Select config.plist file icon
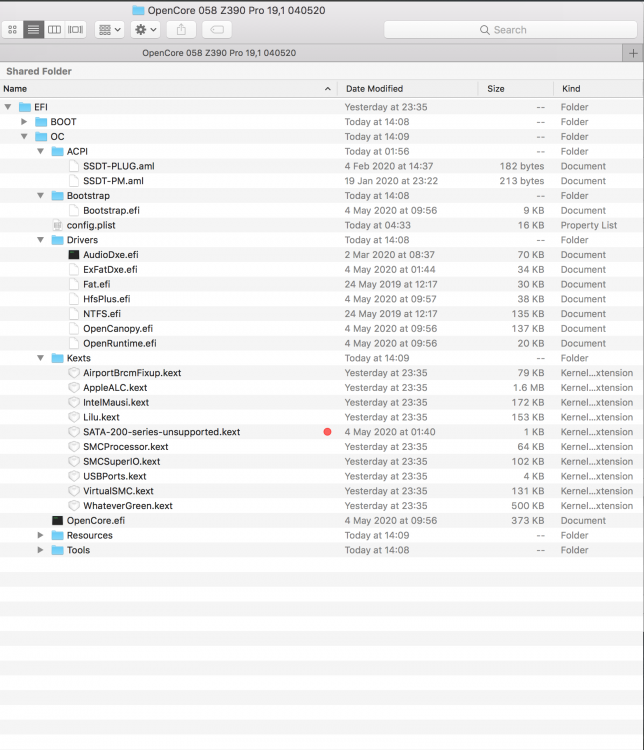Screen dimensions: 644x750 click(x=57, y=225)
